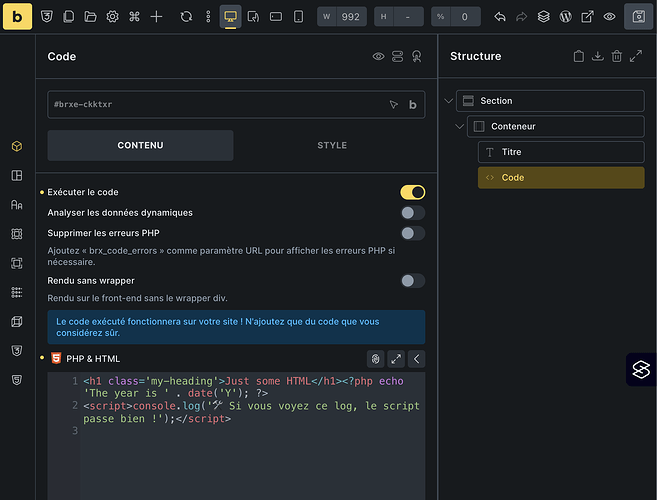Collapse the PHP & HTML section chevron
657x500 pixels.
[416, 359]
